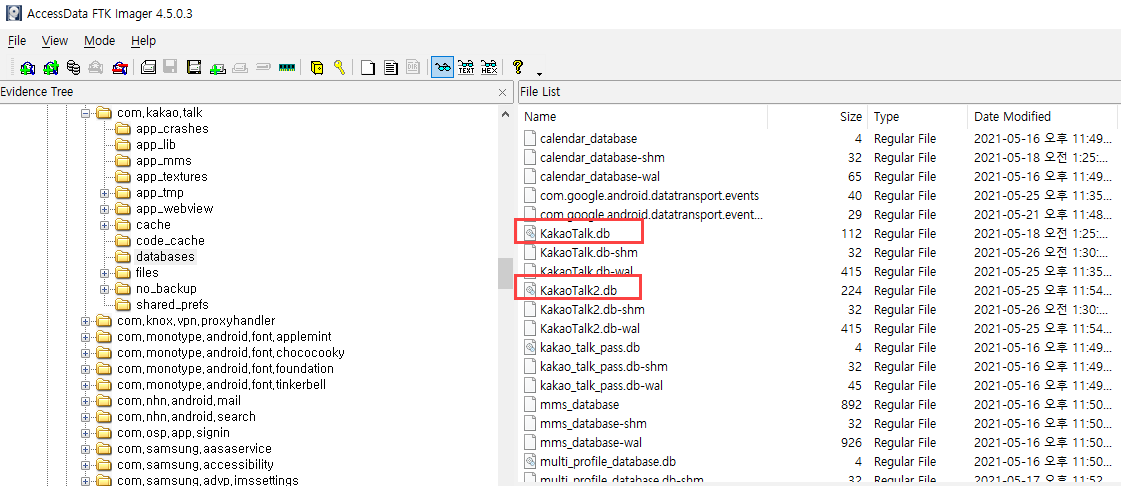Expand the cache folder node
This screenshot has height=486, width=1121.
(104, 225)
